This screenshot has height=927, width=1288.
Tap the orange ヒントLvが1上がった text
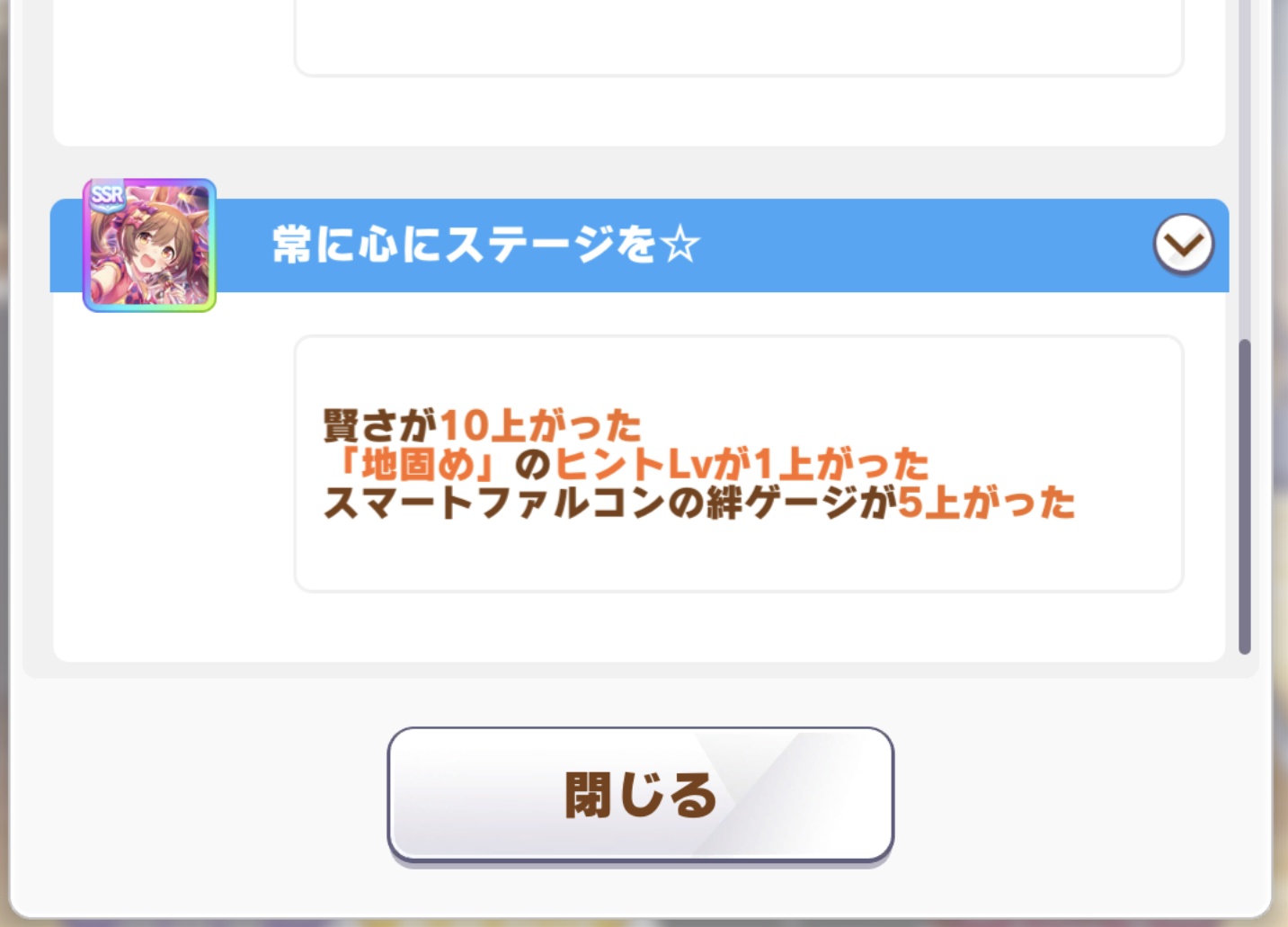(x=742, y=464)
